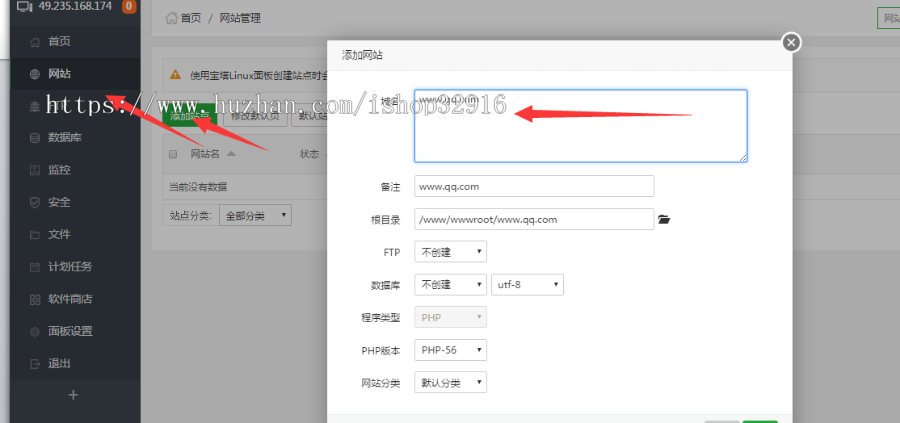
Task: Click the gear icon beside 面板设置
Action: click(35, 331)
